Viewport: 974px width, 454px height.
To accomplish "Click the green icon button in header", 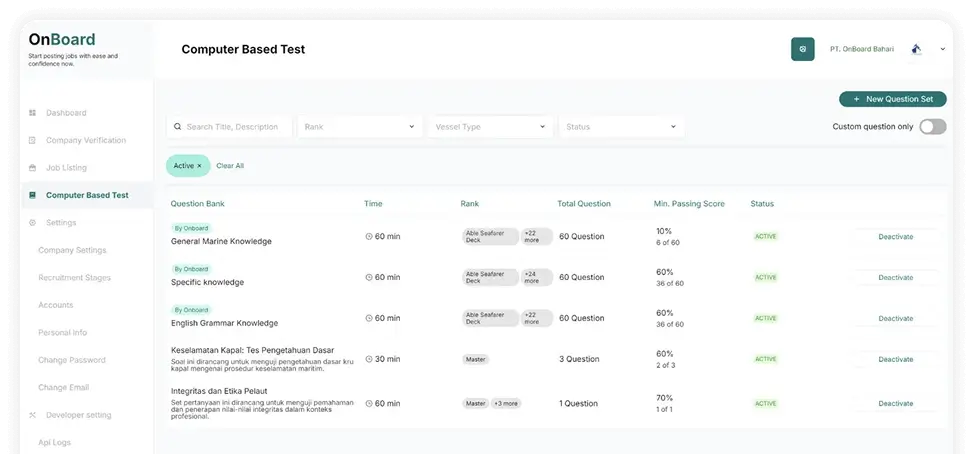I will [x=802, y=49].
